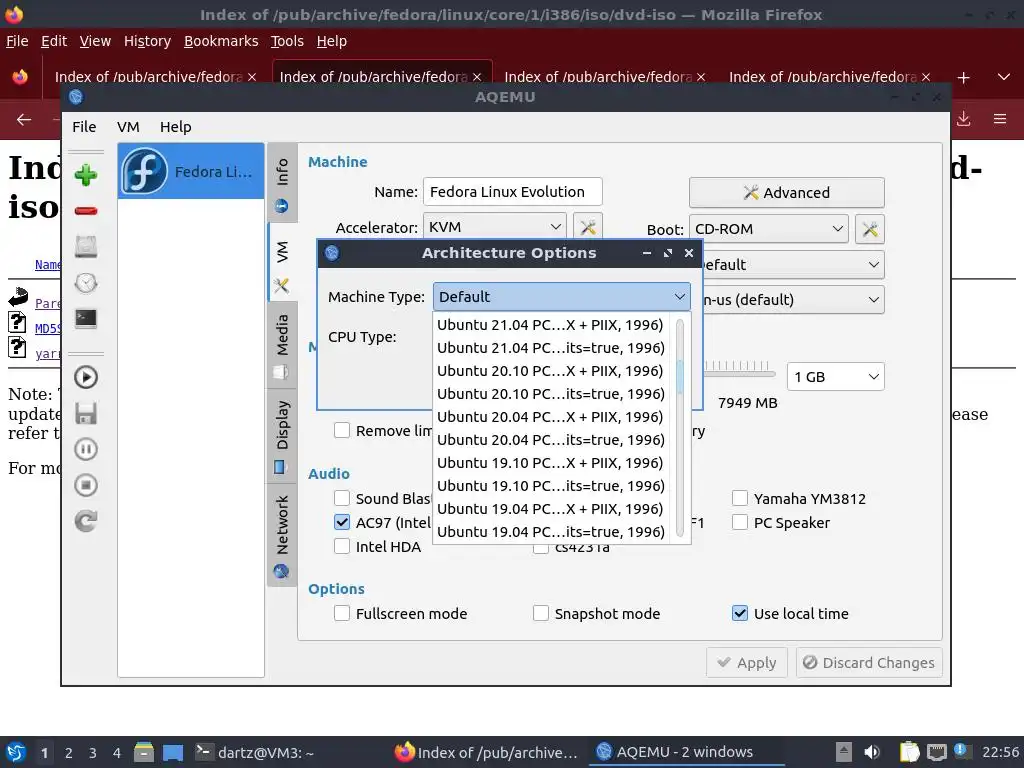Click the memory size slider track
The height and width of the screenshot is (768, 1024).
tap(739, 374)
